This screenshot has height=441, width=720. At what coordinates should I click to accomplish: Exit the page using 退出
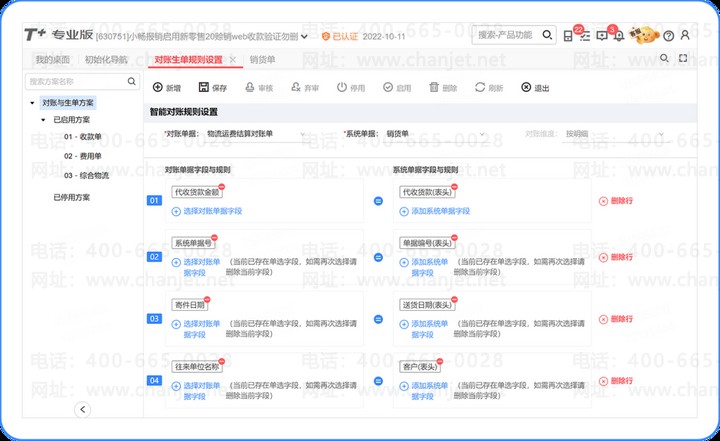535,87
